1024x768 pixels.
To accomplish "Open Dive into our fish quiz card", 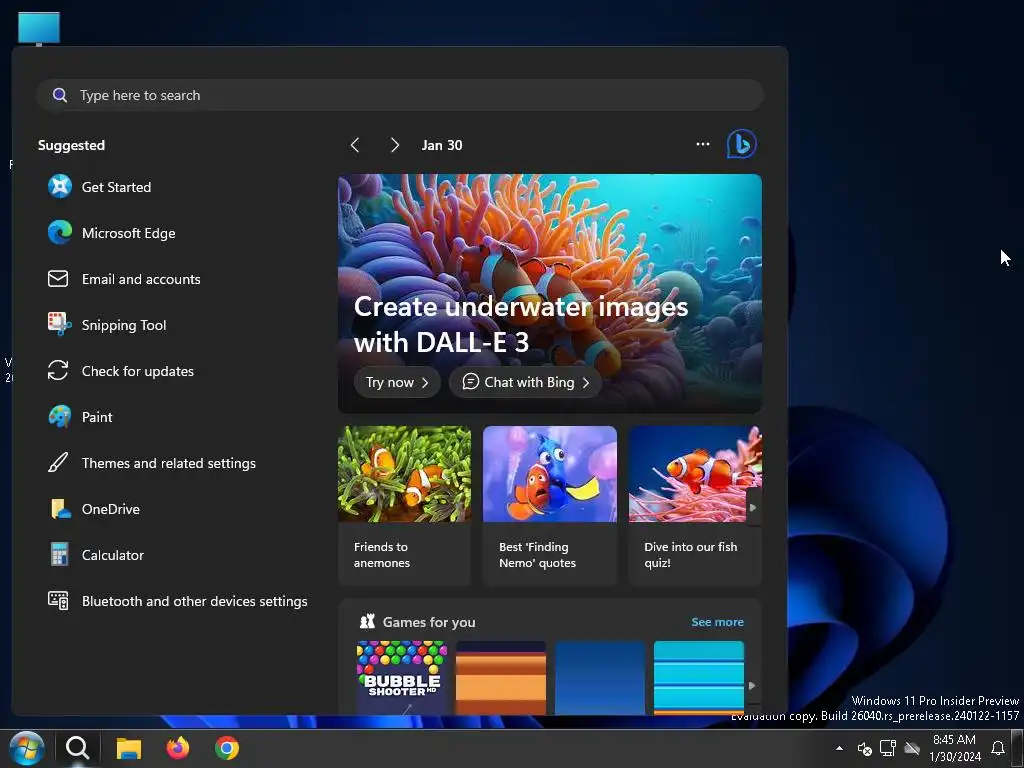I will pos(695,505).
